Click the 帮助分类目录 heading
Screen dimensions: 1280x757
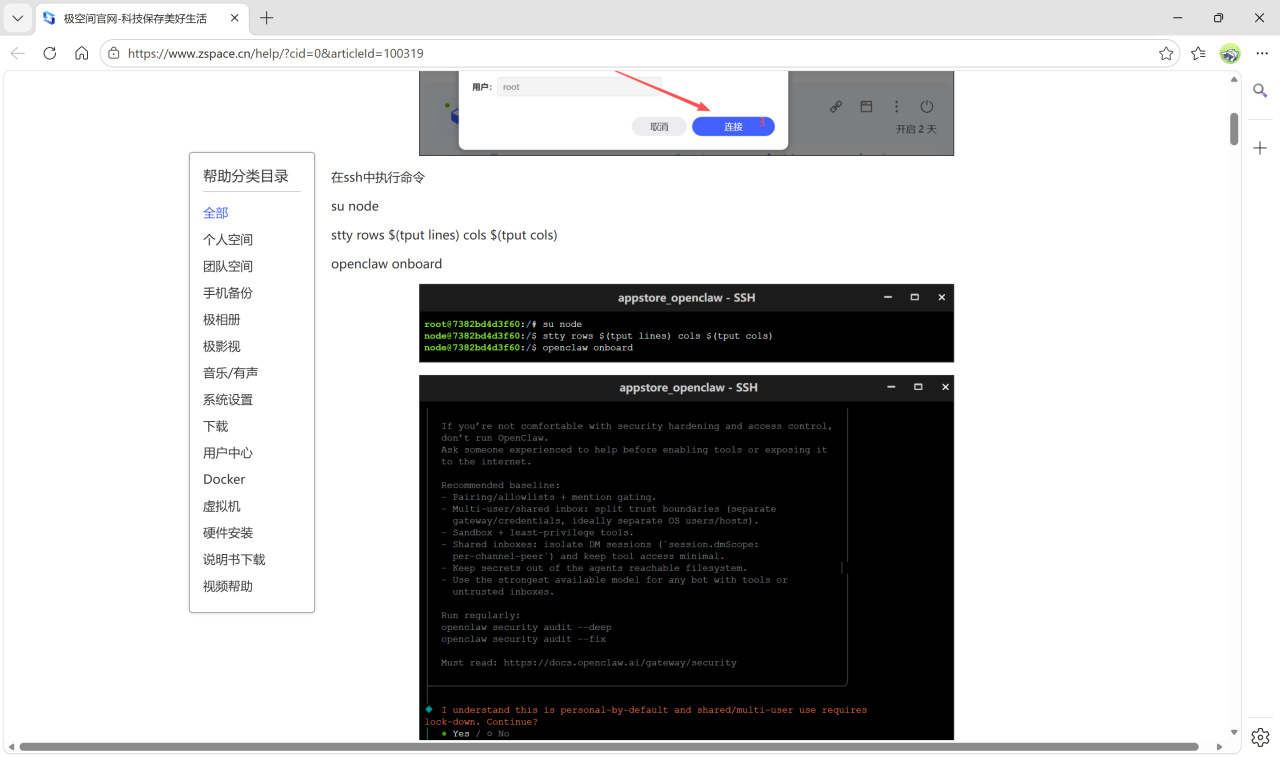click(x=246, y=176)
